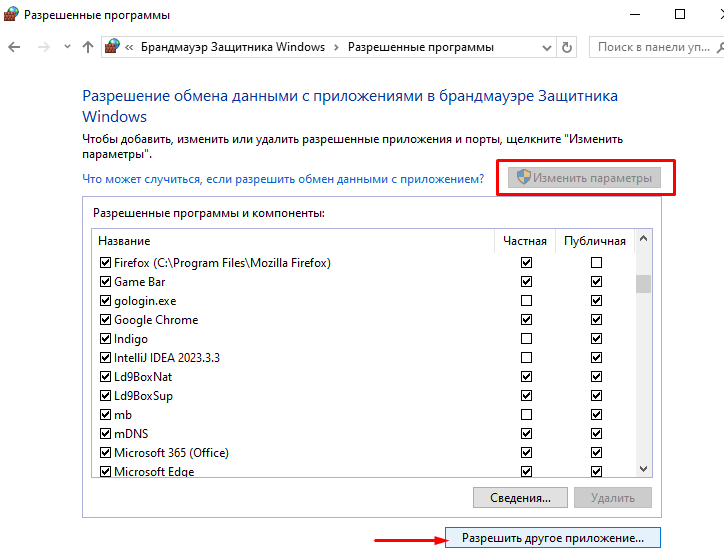Refresh the Allowed programs page
Image resolution: width=724 pixels, height=555 pixels.
pyautogui.click(x=567, y=48)
